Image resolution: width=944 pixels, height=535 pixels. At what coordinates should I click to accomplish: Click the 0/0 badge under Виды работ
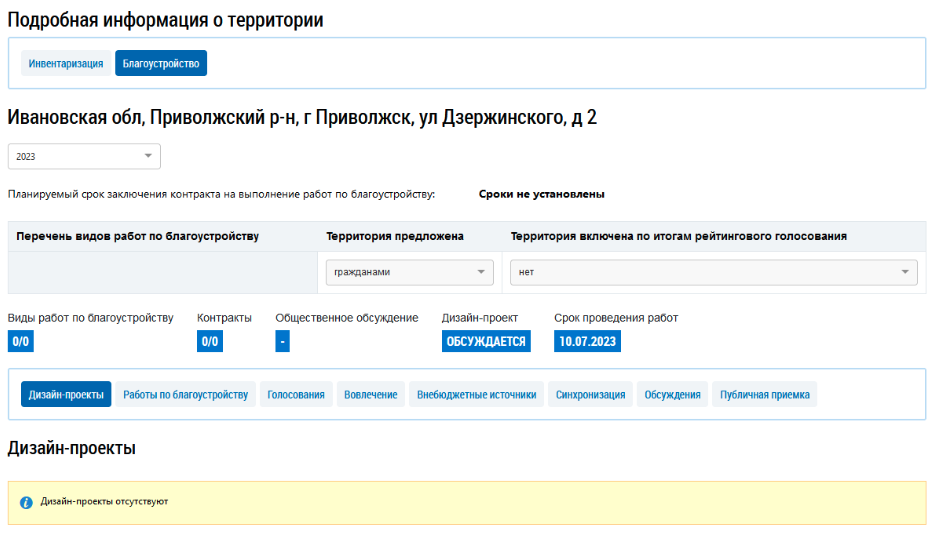click(20, 342)
